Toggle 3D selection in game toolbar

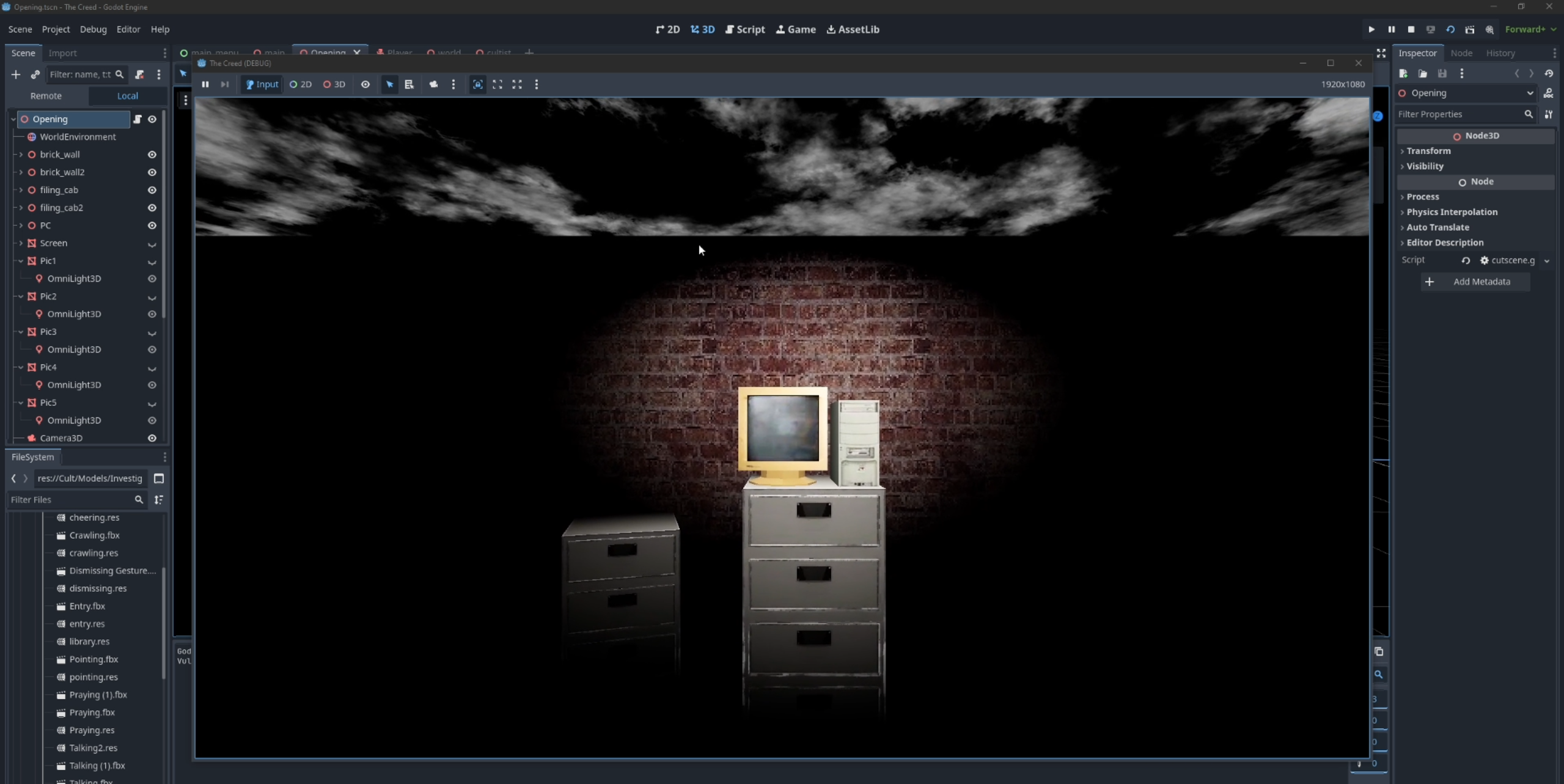[x=334, y=84]
